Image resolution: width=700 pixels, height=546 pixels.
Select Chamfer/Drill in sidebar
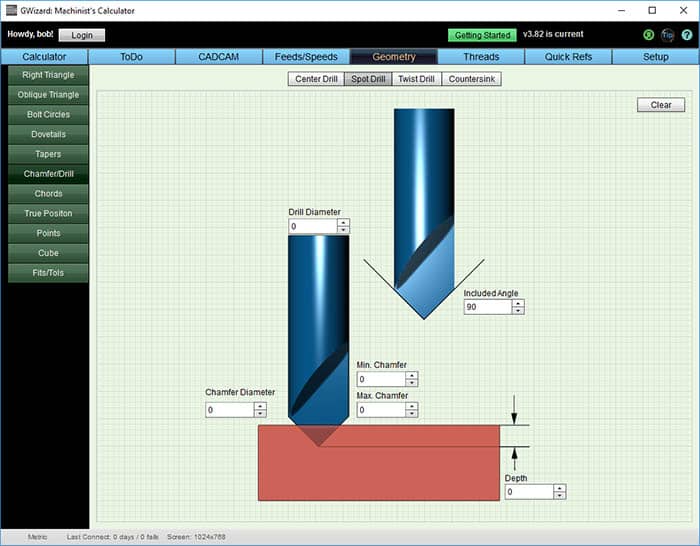click(x=48, y=174)
